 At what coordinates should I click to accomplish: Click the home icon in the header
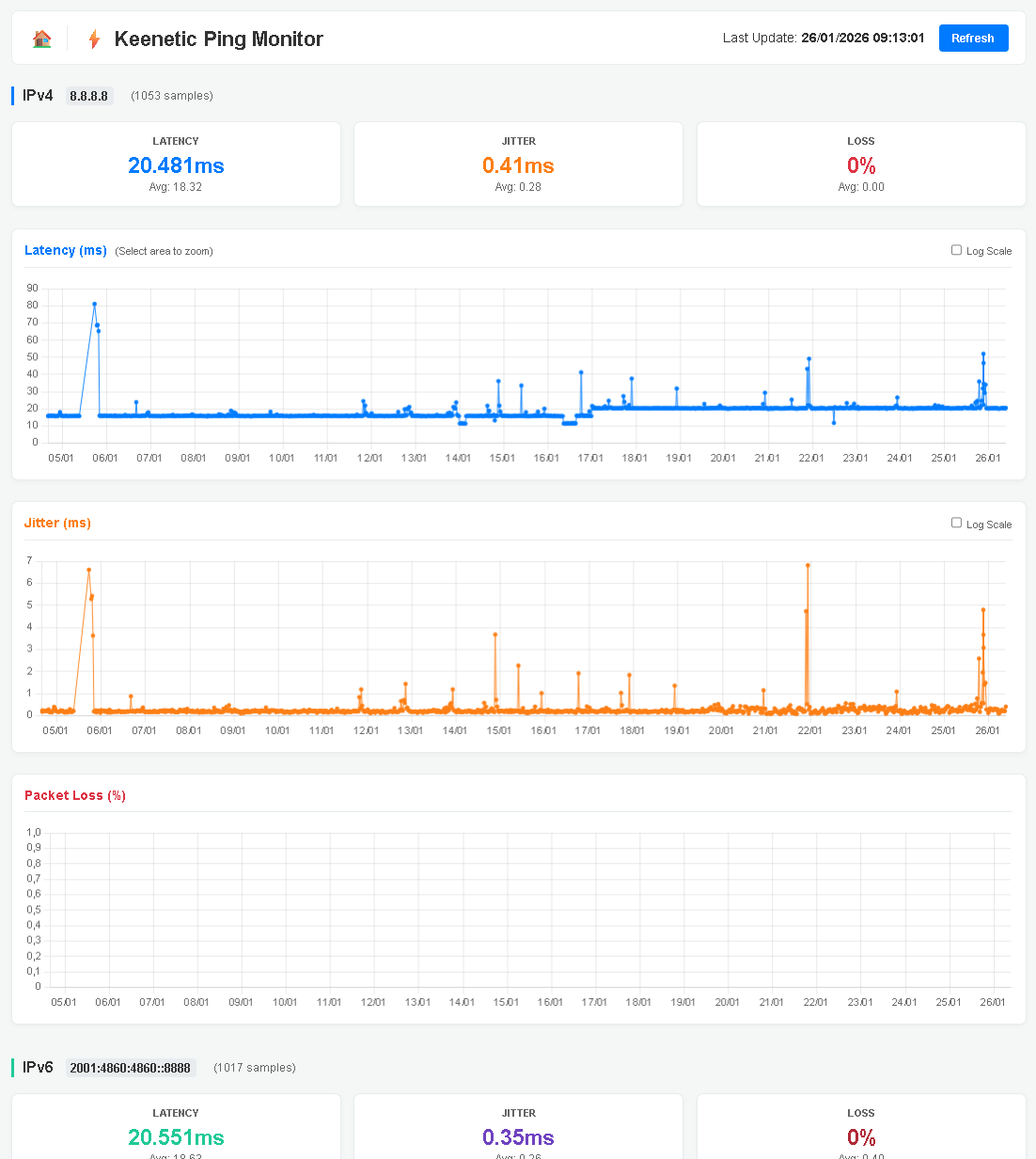pos(41,39)
